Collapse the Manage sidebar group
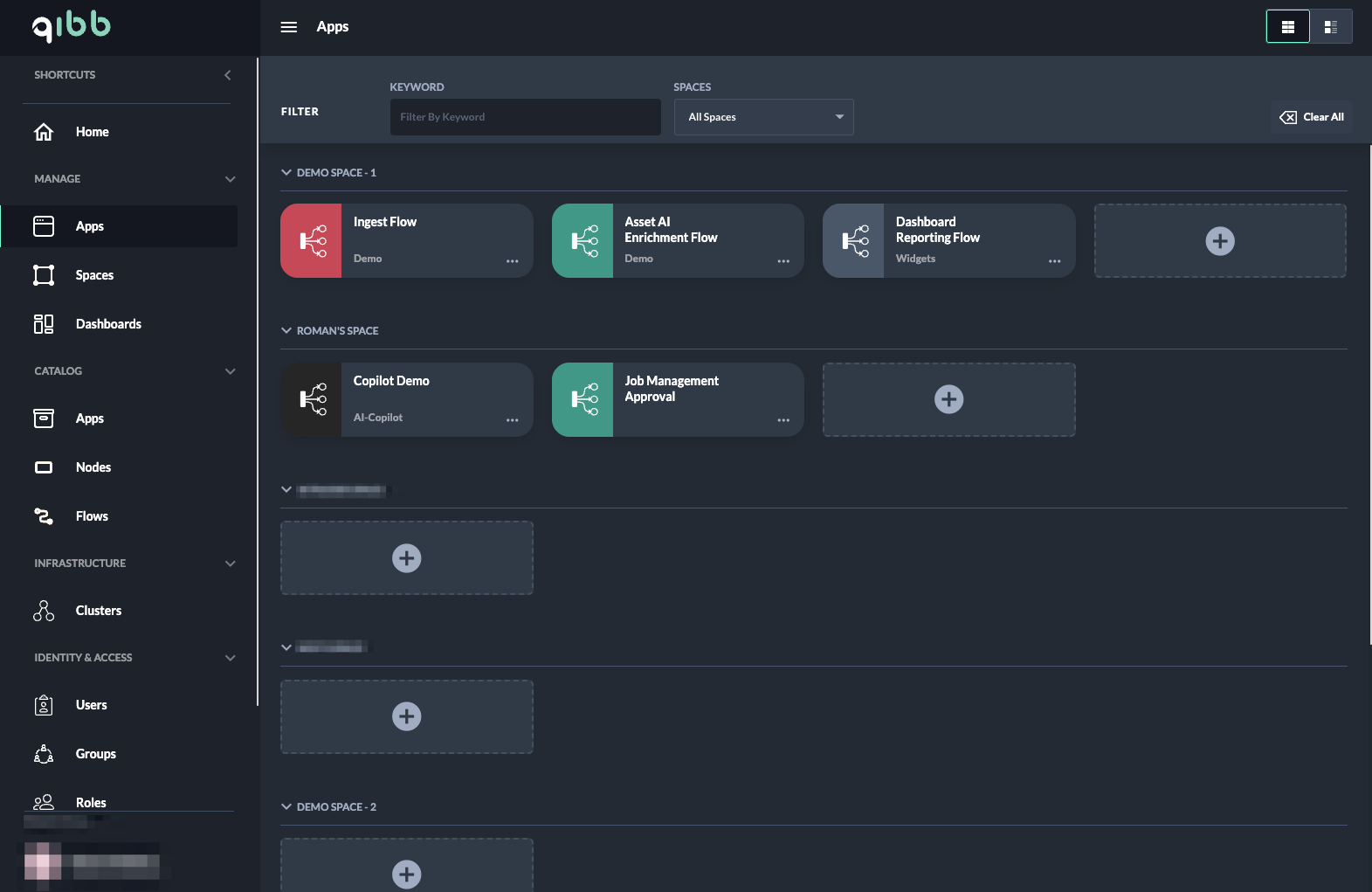This screenshot has width=1372, height=892. coord(231,179)
